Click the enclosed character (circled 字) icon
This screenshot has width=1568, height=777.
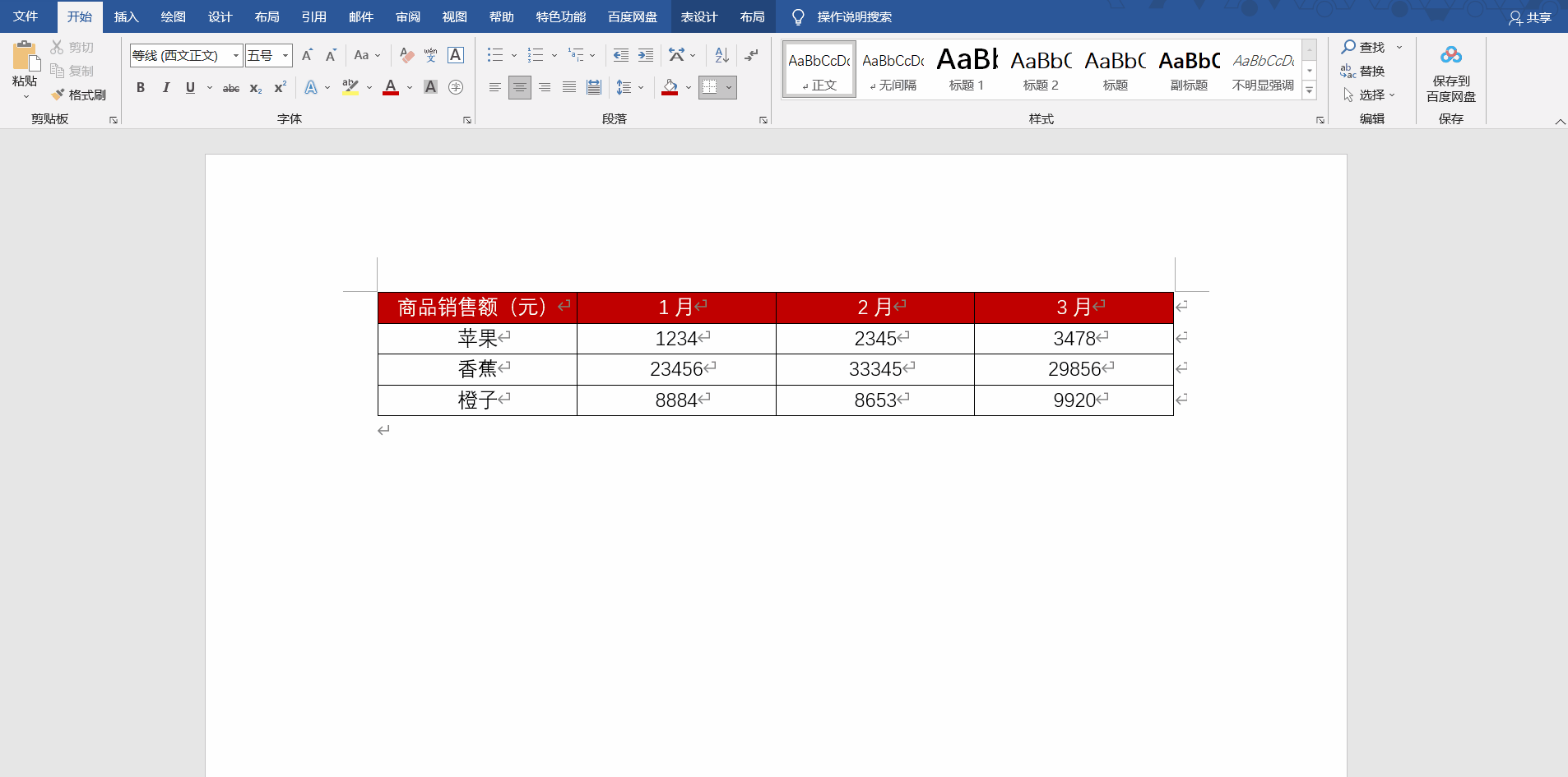(x=456, y=87)
